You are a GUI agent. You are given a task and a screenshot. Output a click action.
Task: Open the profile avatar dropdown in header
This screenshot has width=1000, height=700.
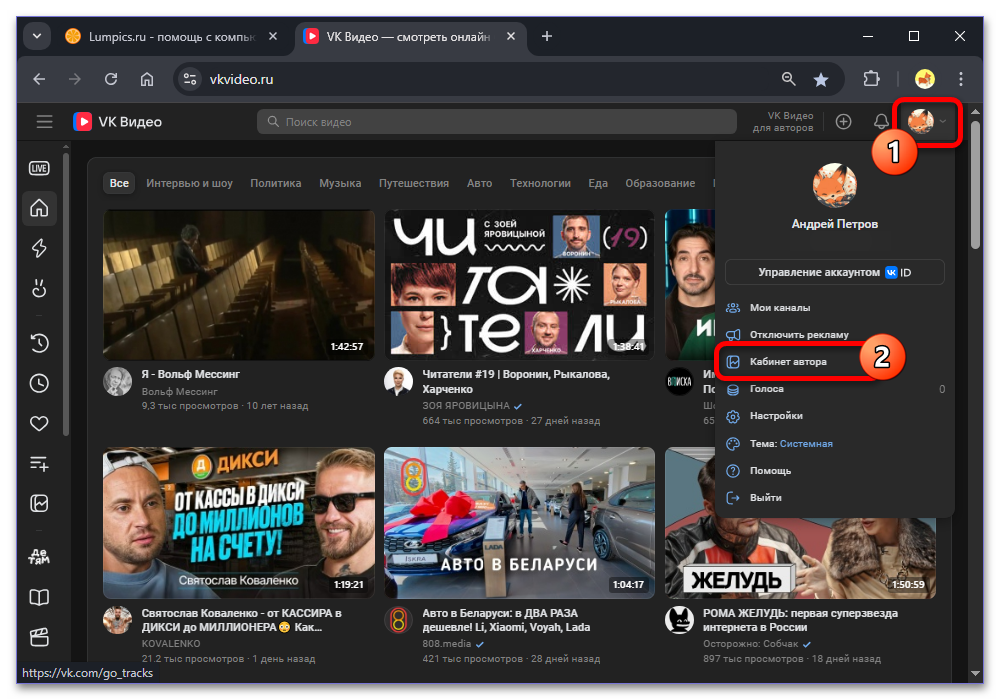click(927, 121)
